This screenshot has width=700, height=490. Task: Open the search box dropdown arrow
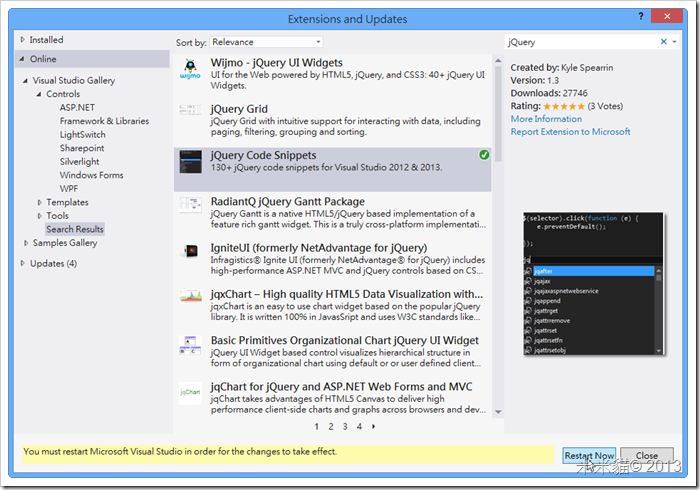[674, 42]
